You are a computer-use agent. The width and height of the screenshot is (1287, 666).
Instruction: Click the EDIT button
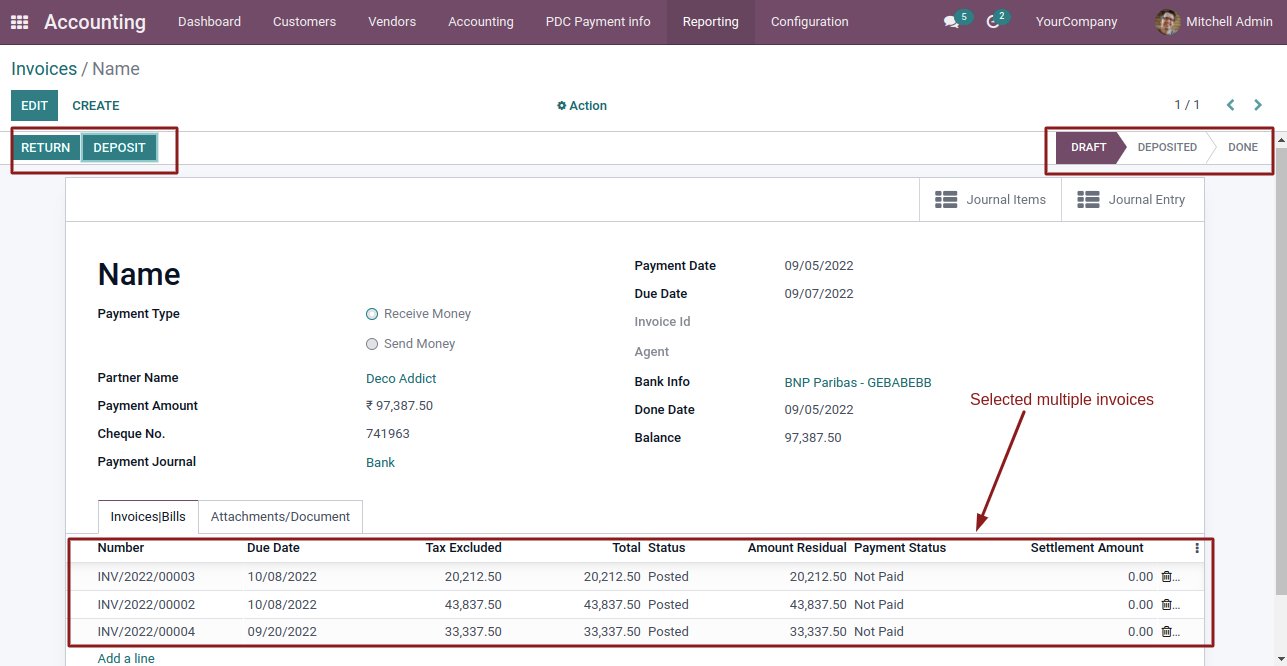34,106
